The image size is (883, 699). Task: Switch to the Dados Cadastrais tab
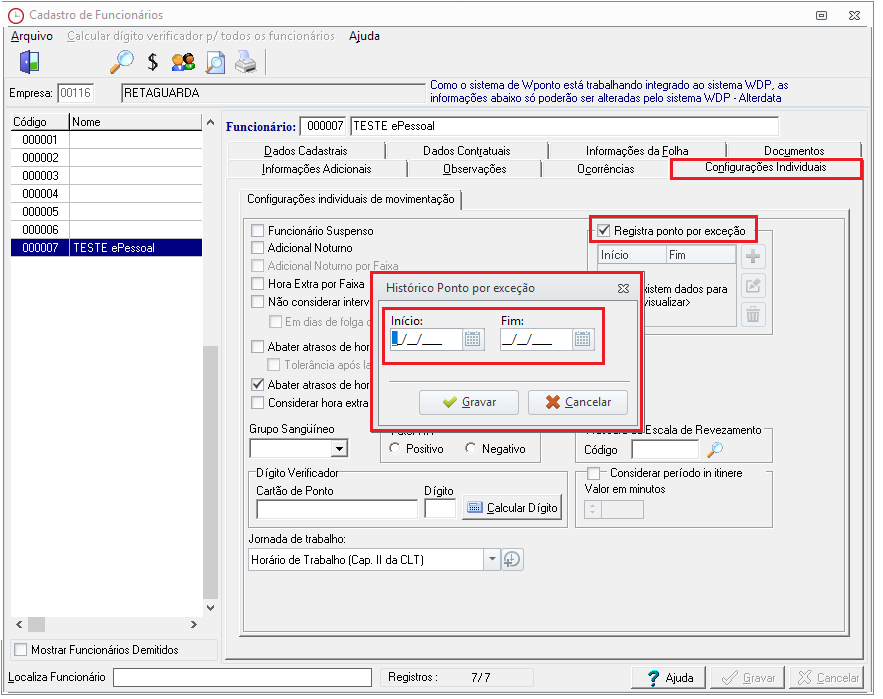point(305,151)
